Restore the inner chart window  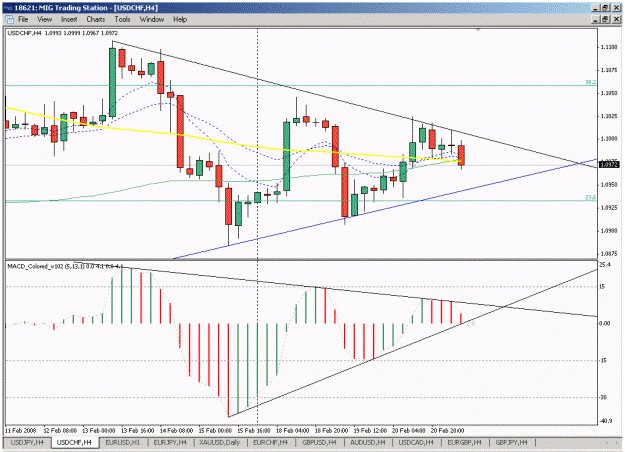[x=605, y=19]
